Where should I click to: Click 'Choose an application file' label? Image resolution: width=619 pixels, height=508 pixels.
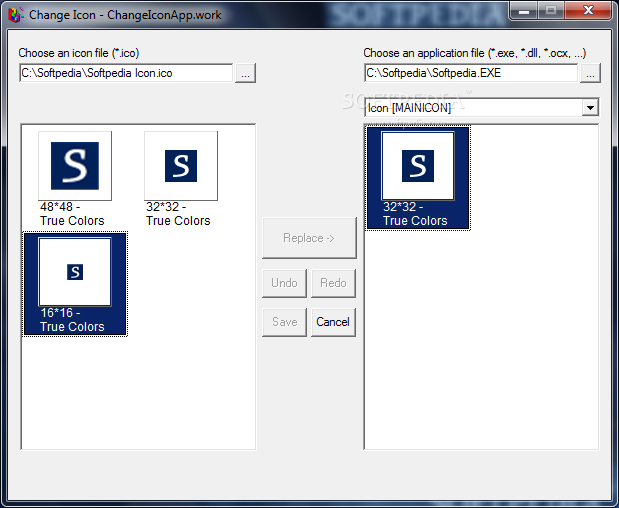click(475, 53)
